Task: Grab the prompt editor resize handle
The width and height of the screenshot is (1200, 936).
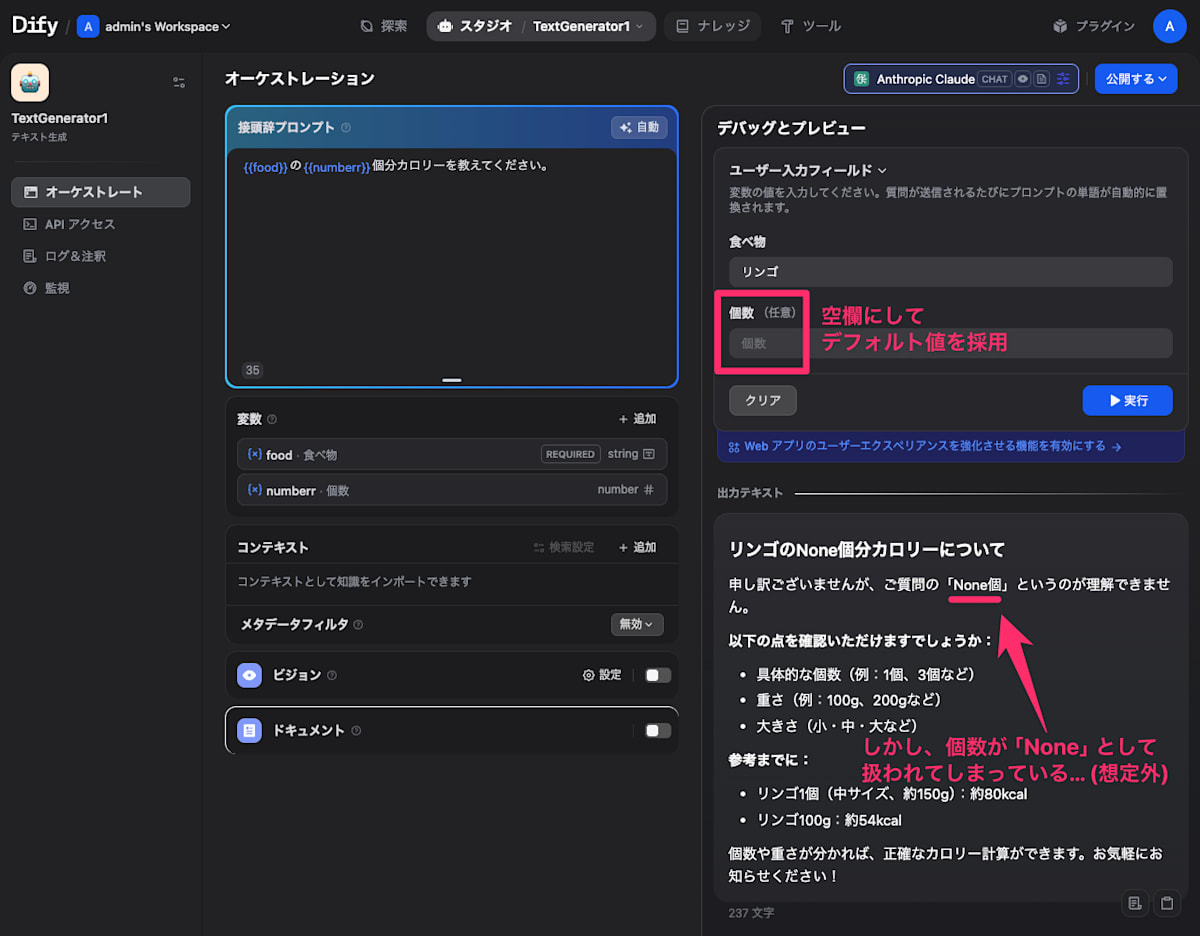Action: click(452, 380)
